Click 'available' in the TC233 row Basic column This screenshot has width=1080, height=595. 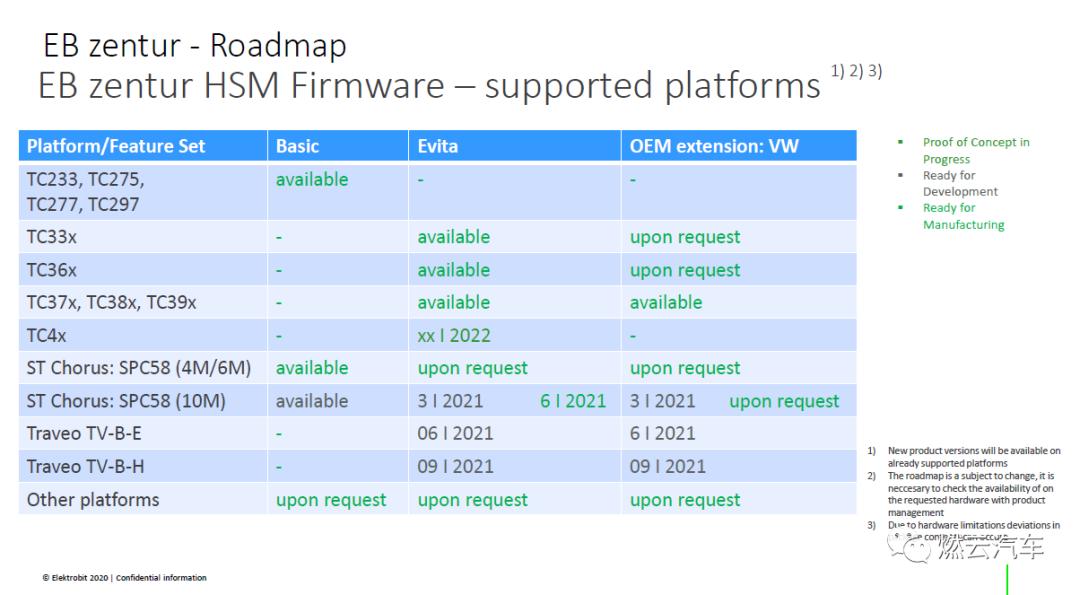pyautogui.click(x=312, y=180)
